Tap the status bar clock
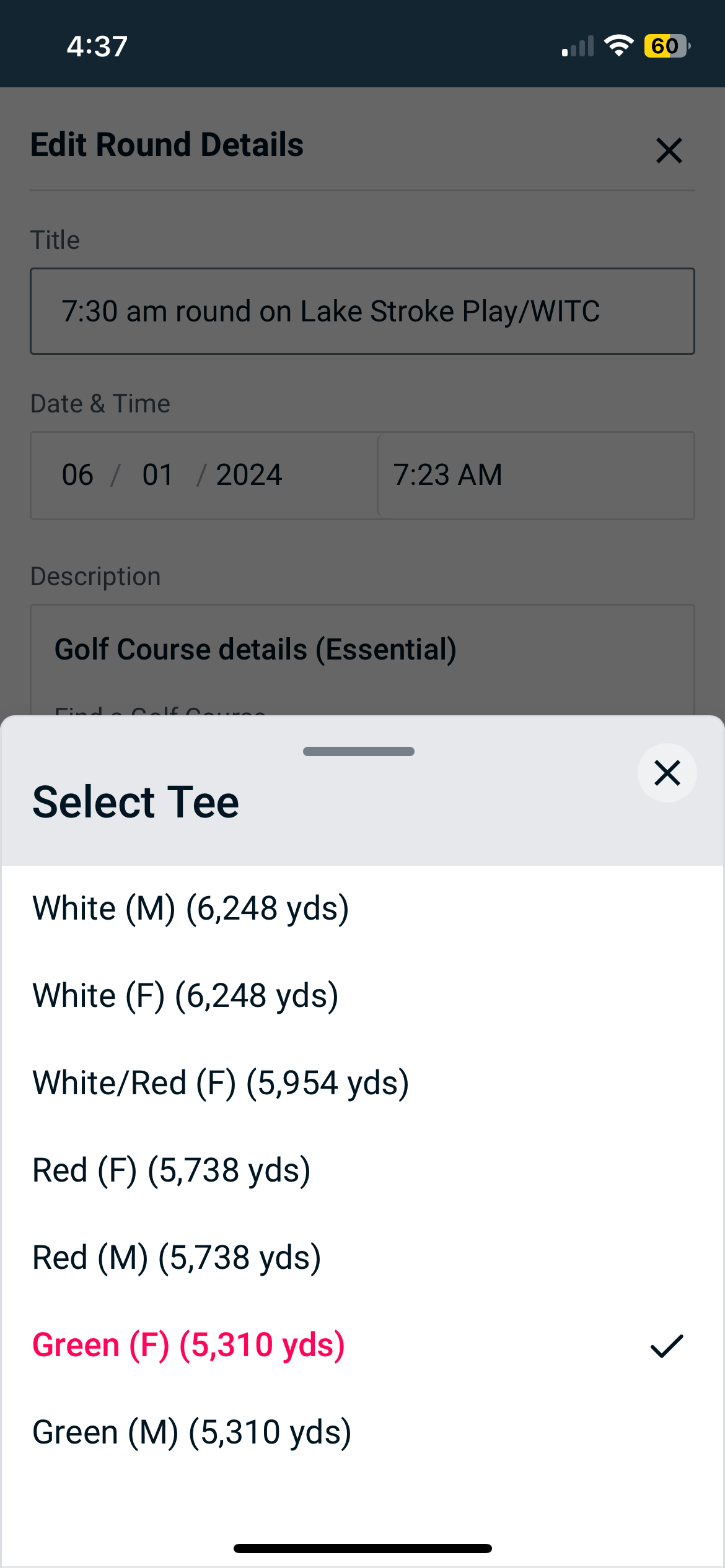This screenshot has width=725, height=1568. point(97,46)
